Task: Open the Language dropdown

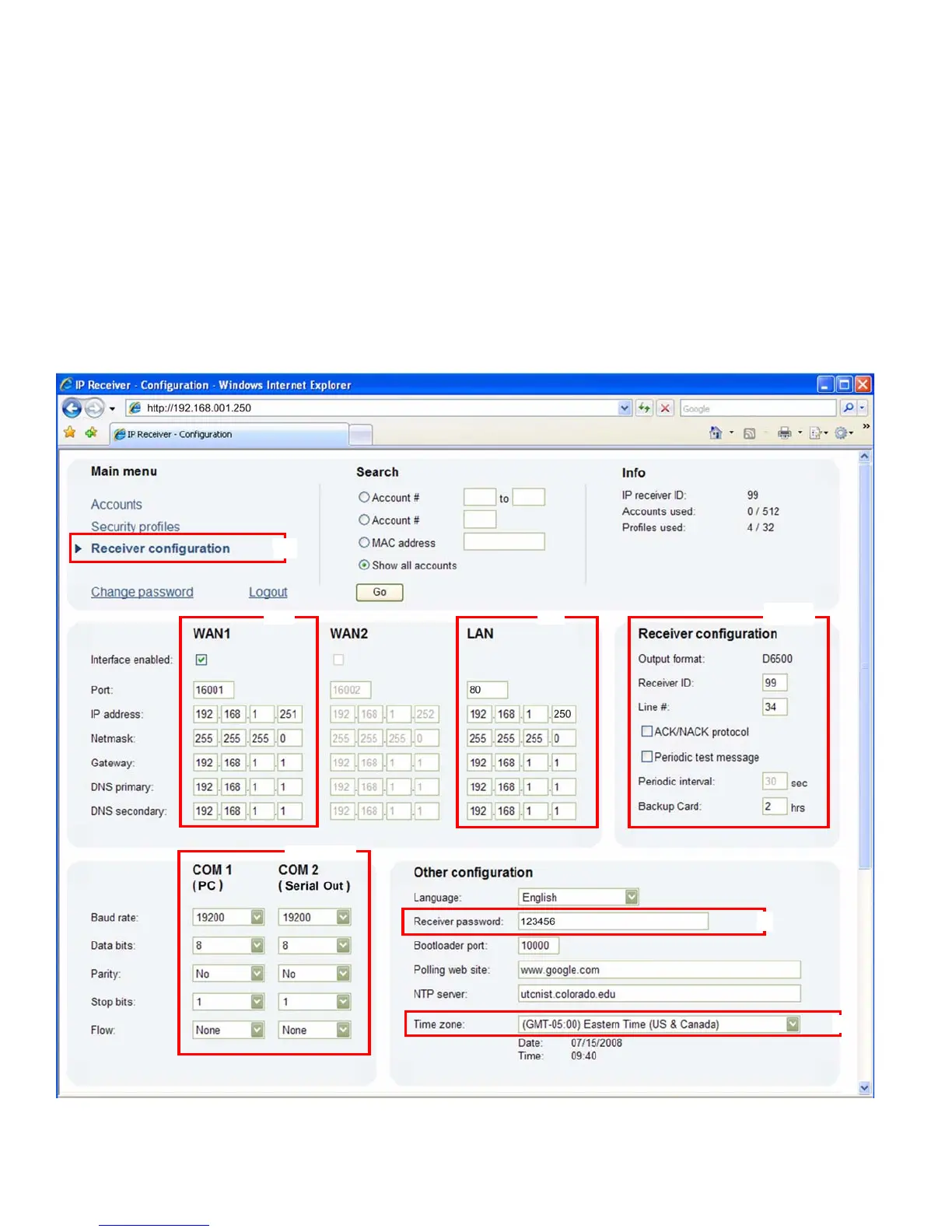Action: [x=579, y=897]
